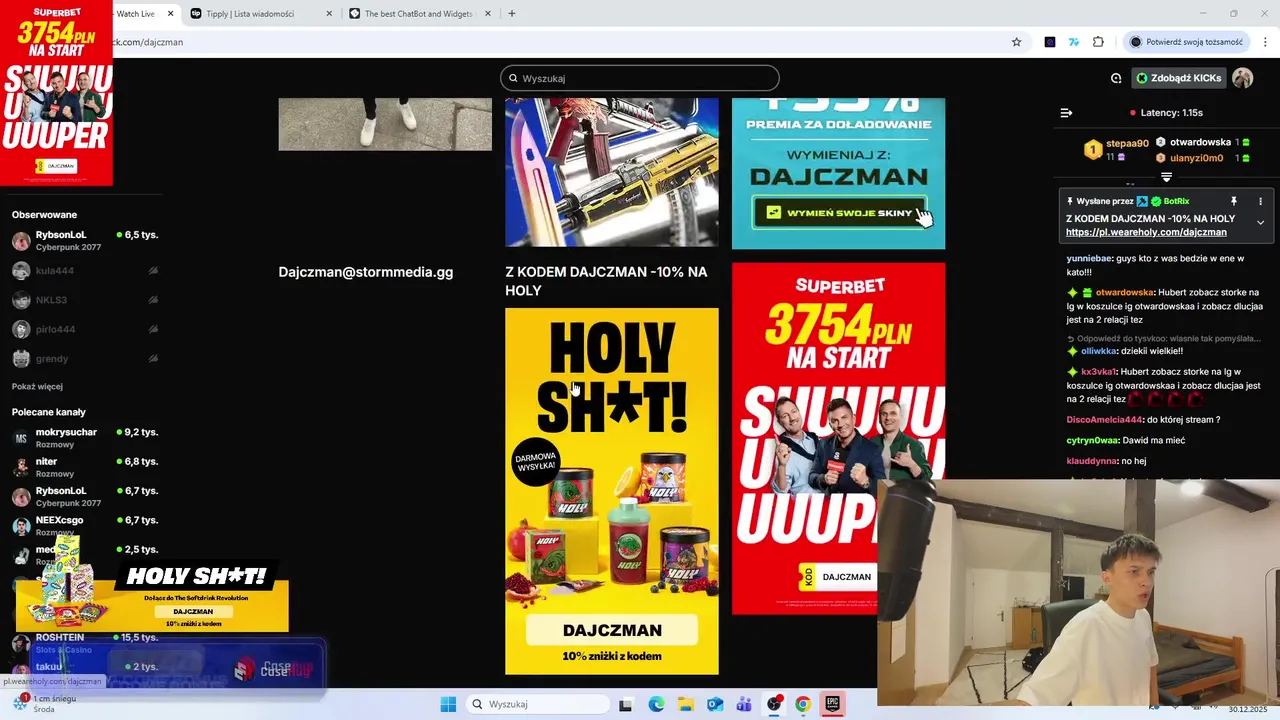The width and height of the screenshot is (1280, 720).
Task: Open OBS Studio from the taskbar
Action: pos(773,704)
